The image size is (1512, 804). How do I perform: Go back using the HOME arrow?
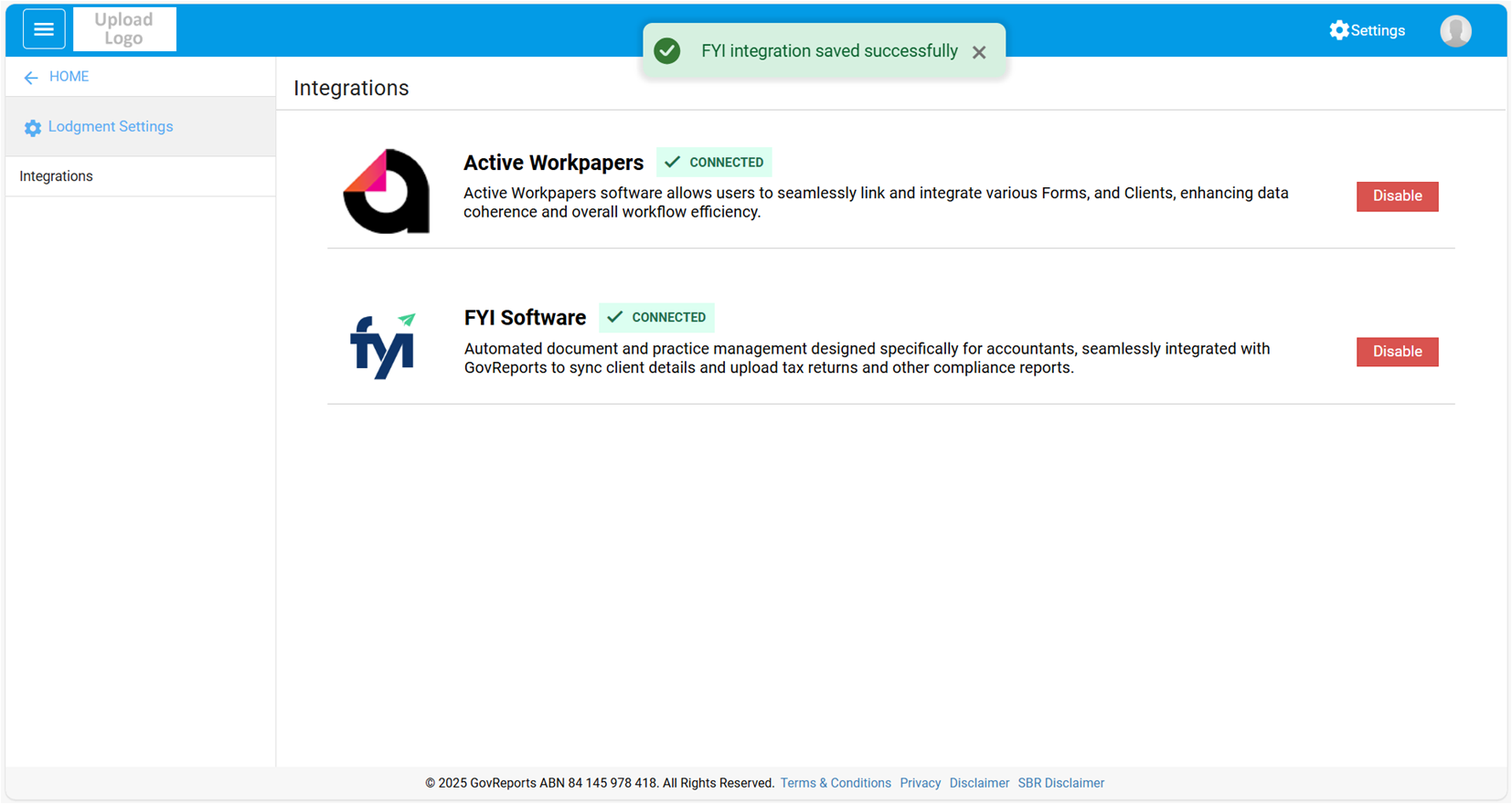pyautogui.click(x=31, y=78)
